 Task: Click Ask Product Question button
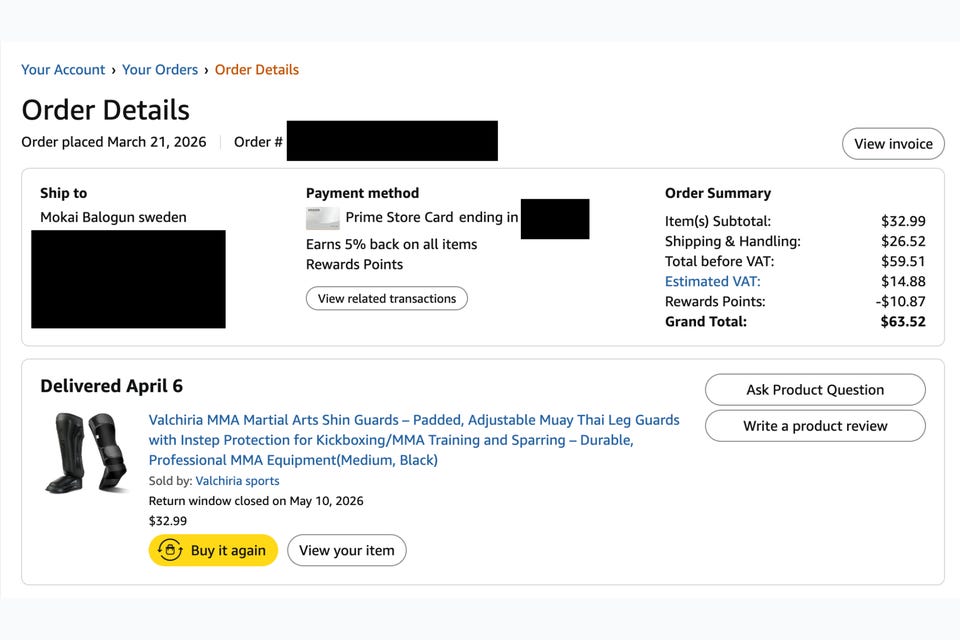pos(815,390)
